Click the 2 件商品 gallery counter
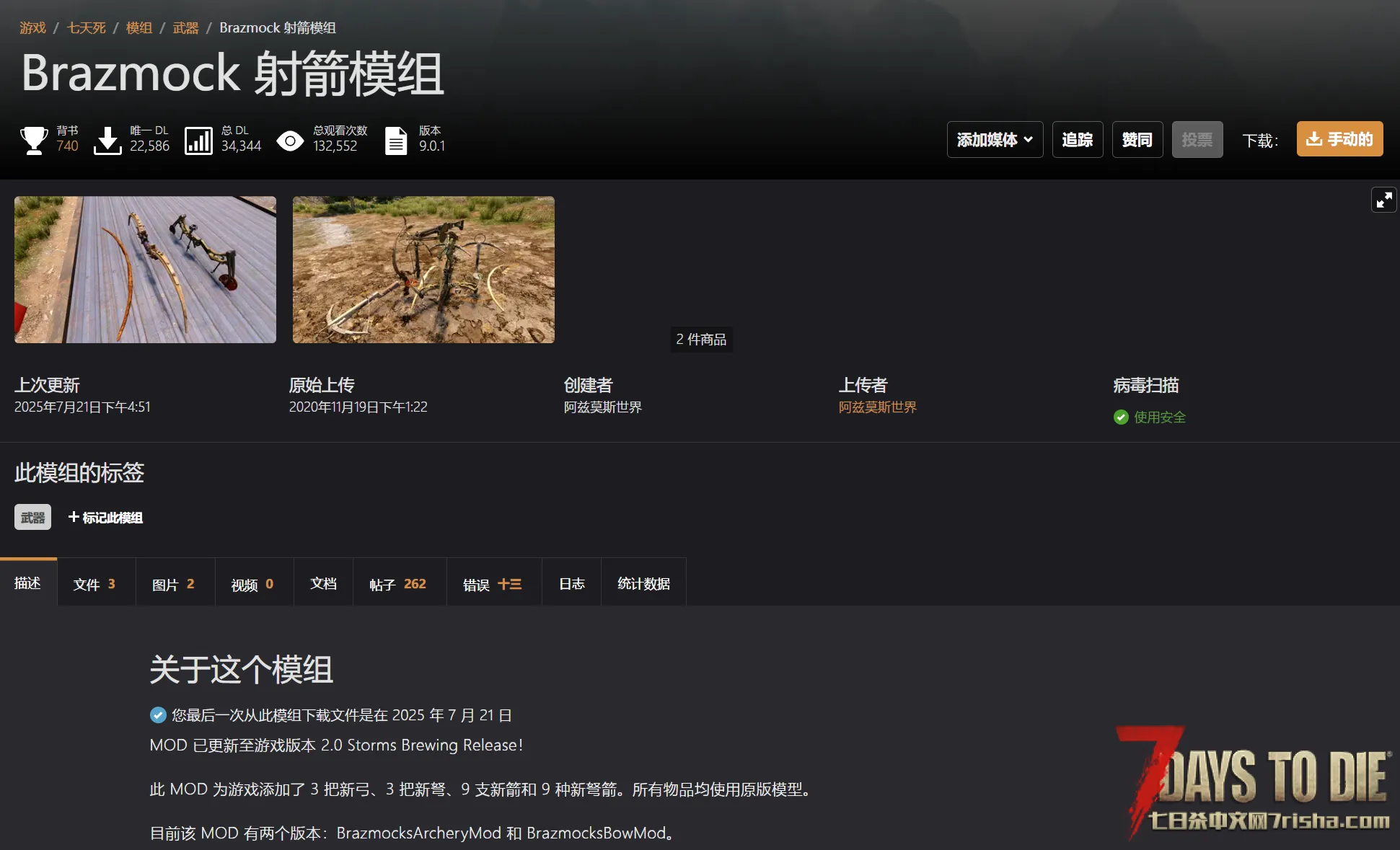 pos(701,339)
